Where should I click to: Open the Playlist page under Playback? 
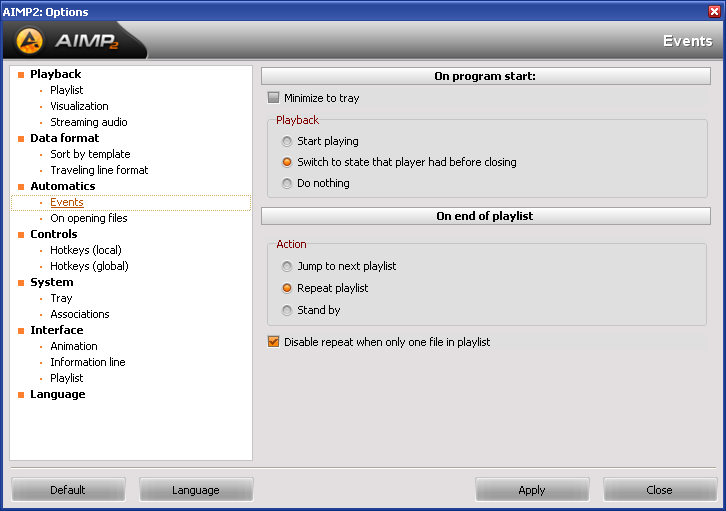pos(67,90)
